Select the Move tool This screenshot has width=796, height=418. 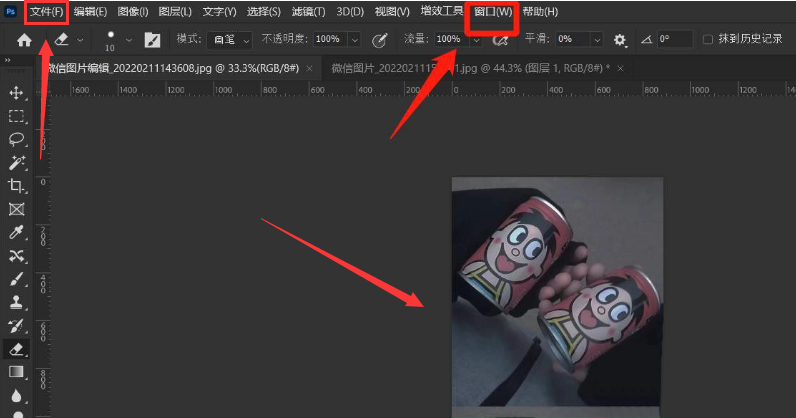click(16, 92)
